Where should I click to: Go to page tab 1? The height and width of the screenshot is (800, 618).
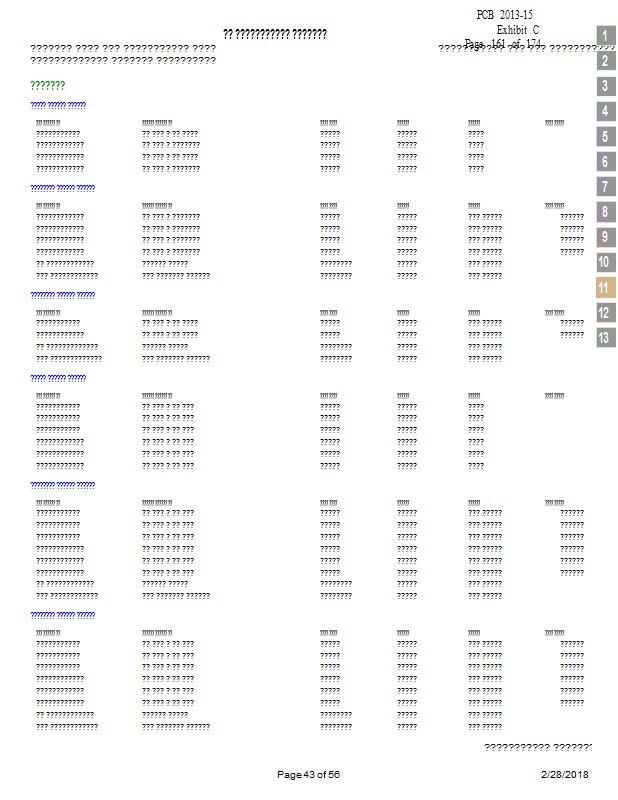point(605,36)
